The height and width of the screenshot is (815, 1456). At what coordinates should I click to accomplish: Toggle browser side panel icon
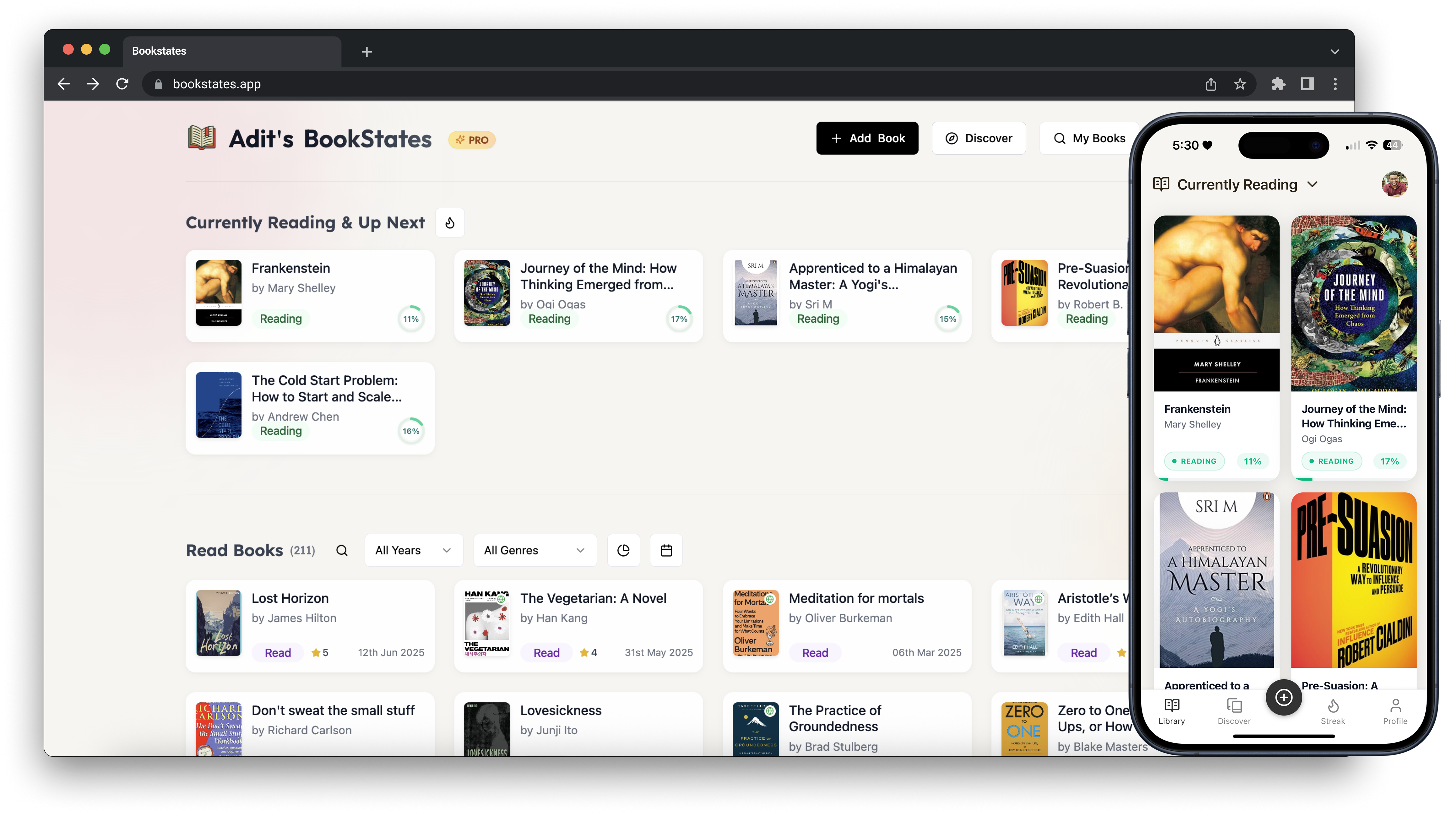pyautogui.click(x=1307, y=84)
